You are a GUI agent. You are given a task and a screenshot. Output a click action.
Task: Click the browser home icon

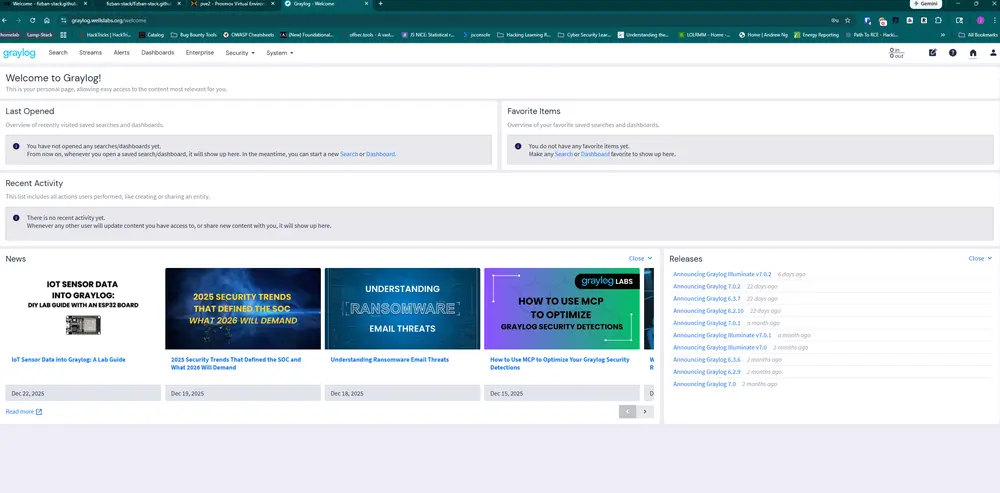(x=47, y=20)
